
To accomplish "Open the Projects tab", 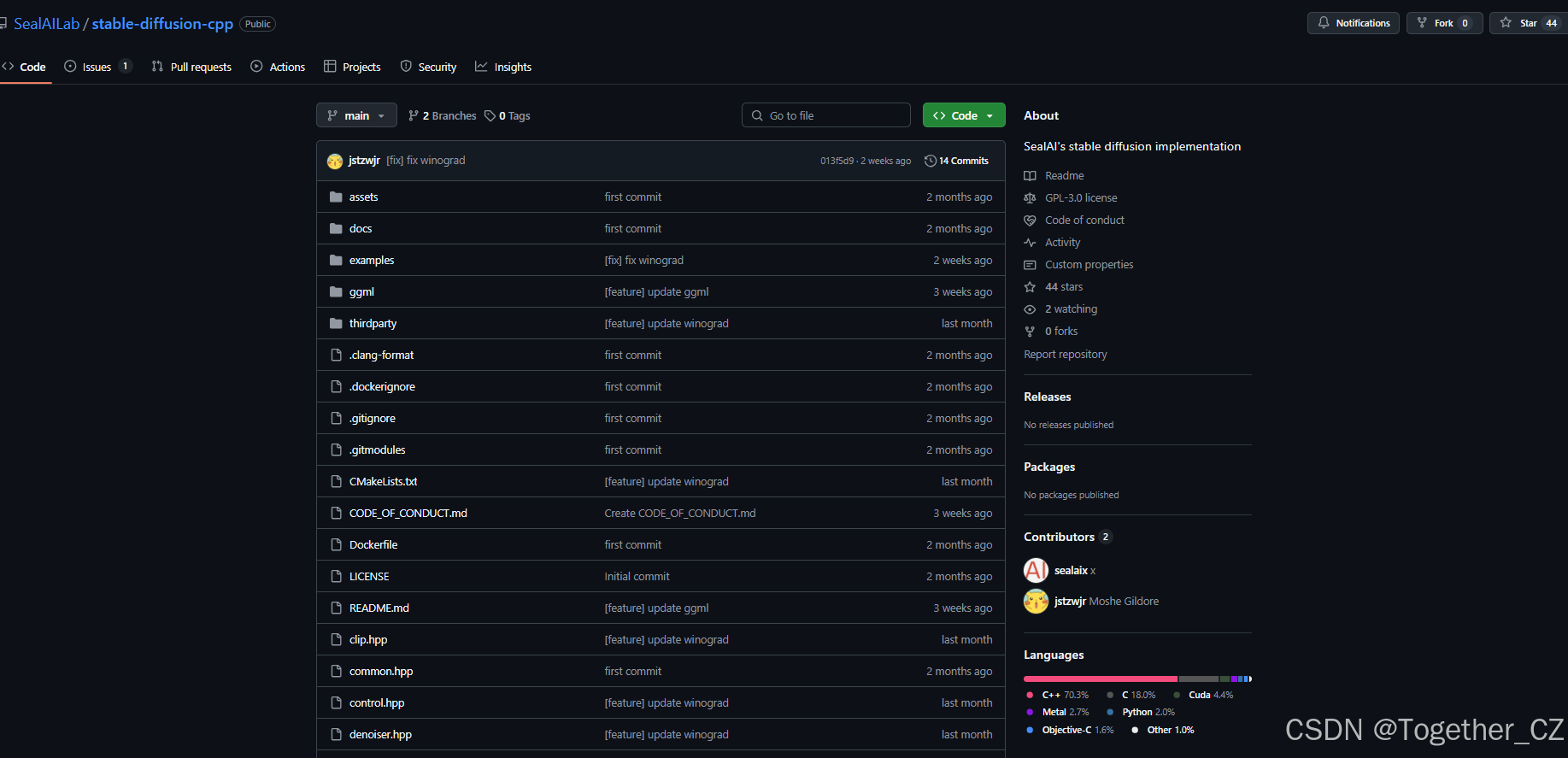I will [352, 67].
